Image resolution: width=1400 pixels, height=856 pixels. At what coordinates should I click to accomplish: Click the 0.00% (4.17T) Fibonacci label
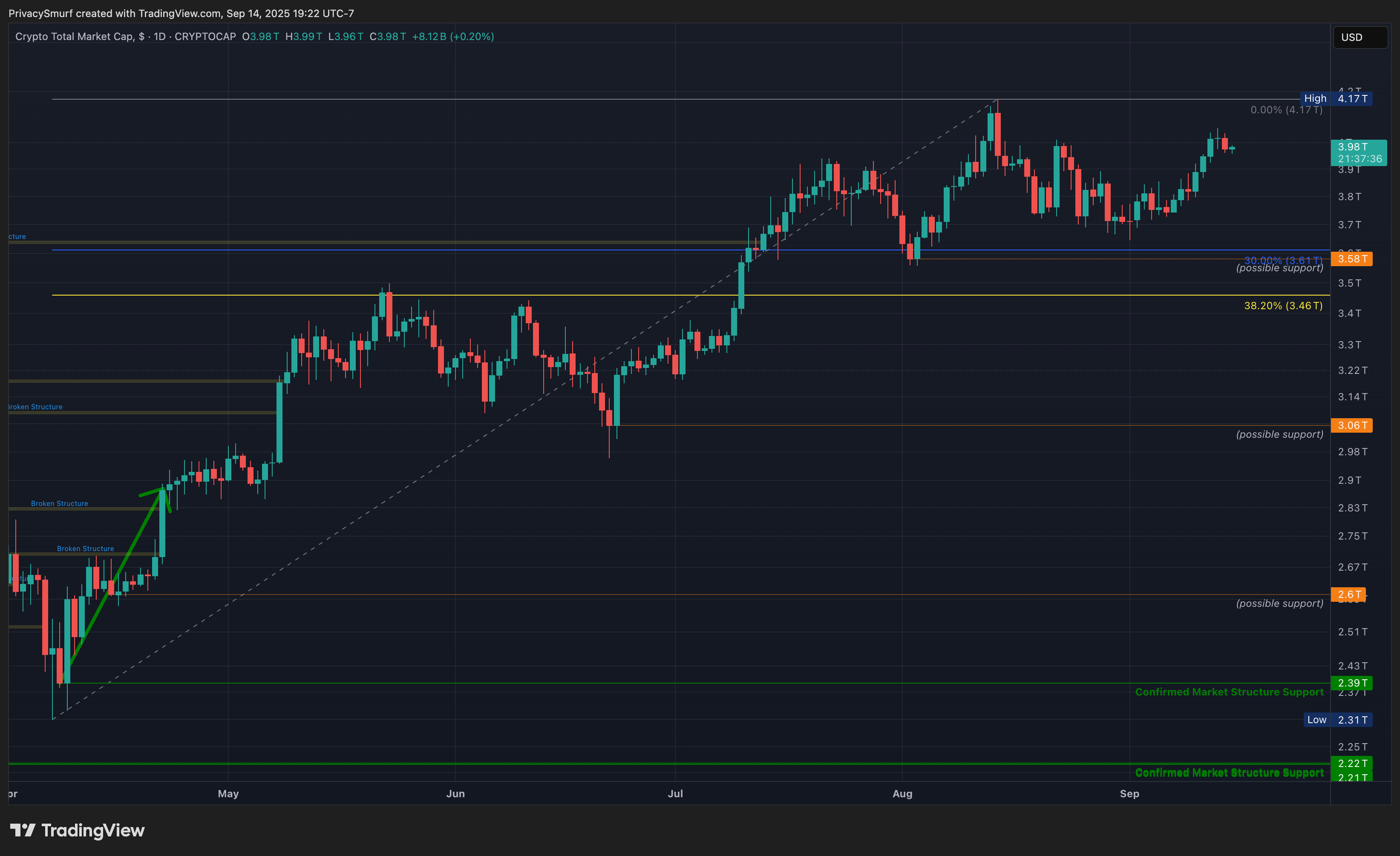tap(1286, 109)
